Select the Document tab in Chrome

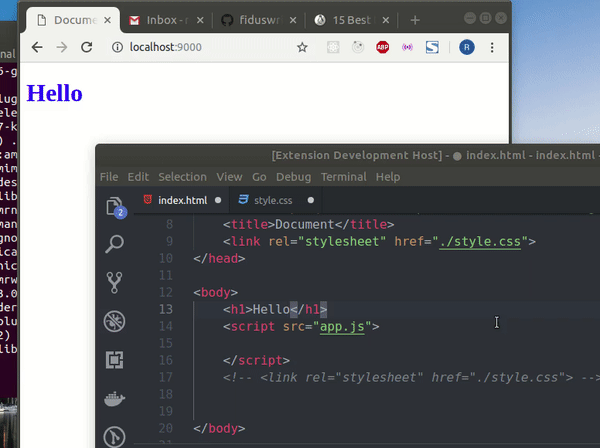click(73, 20)
